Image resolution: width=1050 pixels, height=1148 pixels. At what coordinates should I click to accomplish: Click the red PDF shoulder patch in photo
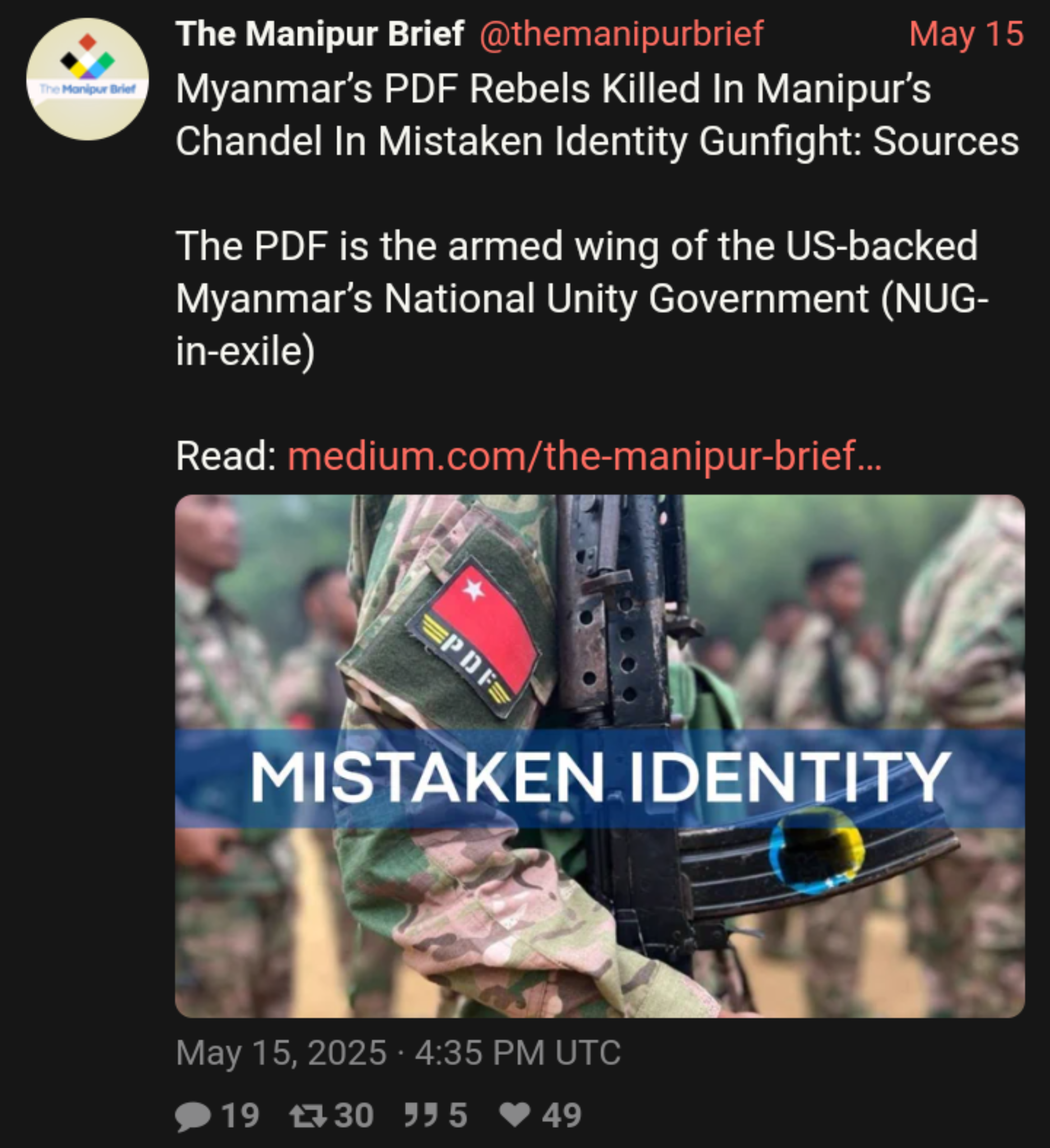474,634
